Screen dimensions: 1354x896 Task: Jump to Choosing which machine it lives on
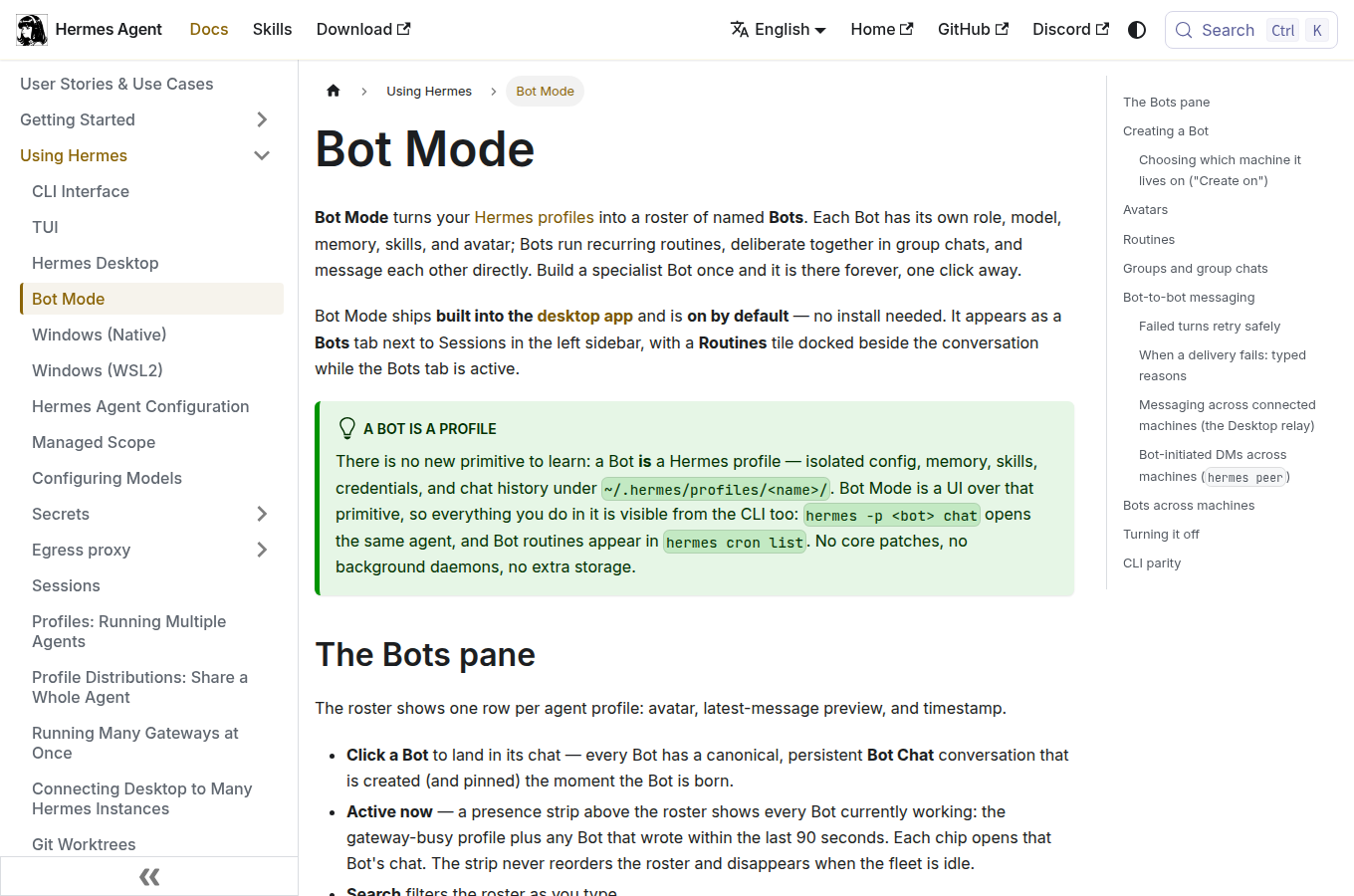[1220, 170]
